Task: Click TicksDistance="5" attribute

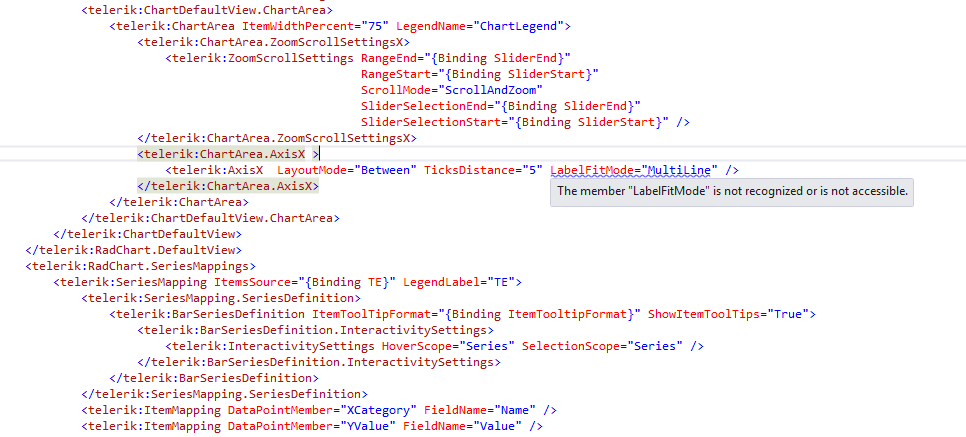Action: [484, 170]
